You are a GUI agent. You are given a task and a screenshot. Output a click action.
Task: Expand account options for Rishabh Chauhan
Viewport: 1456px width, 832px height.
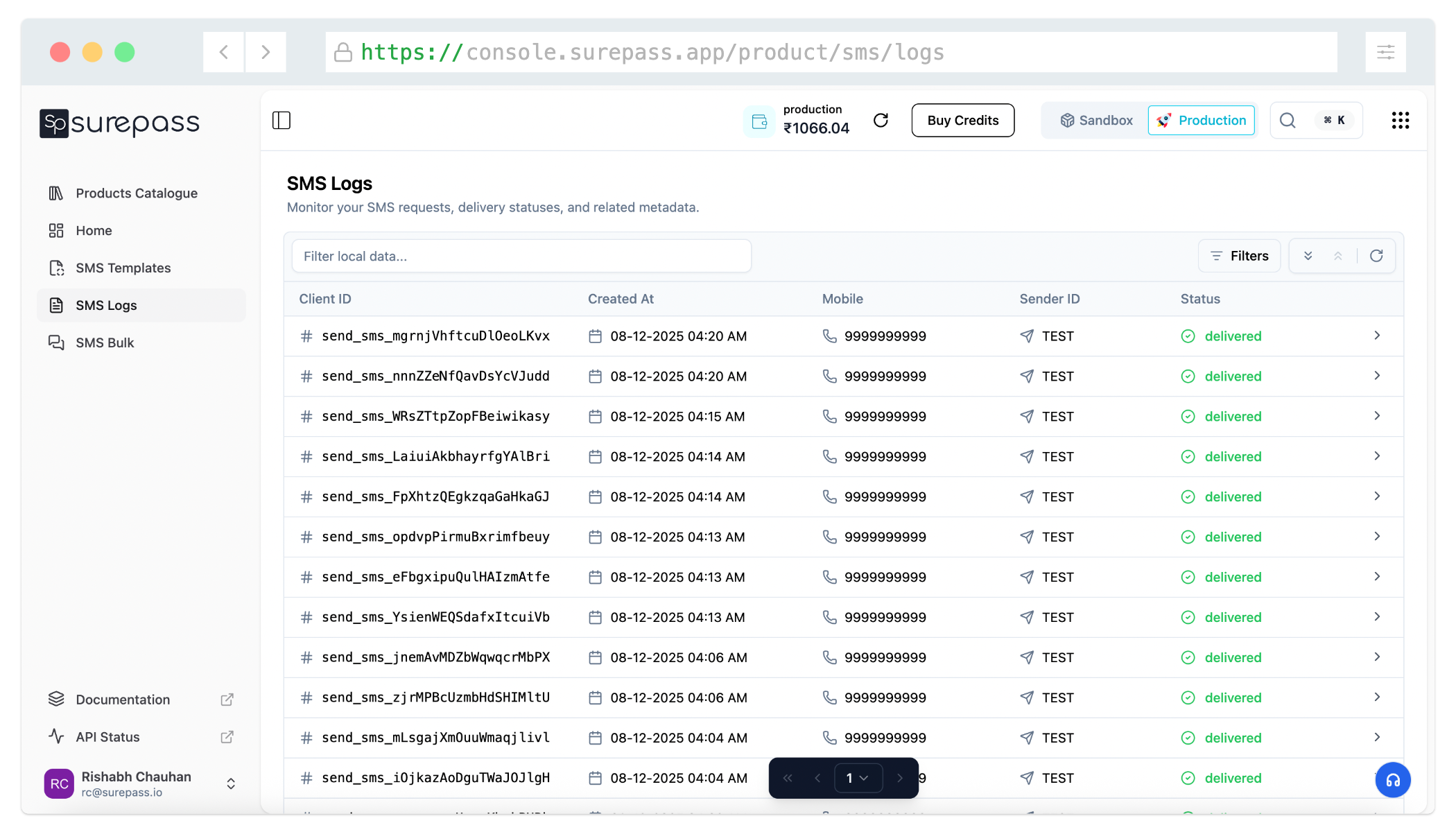click(x=230, y=783)
